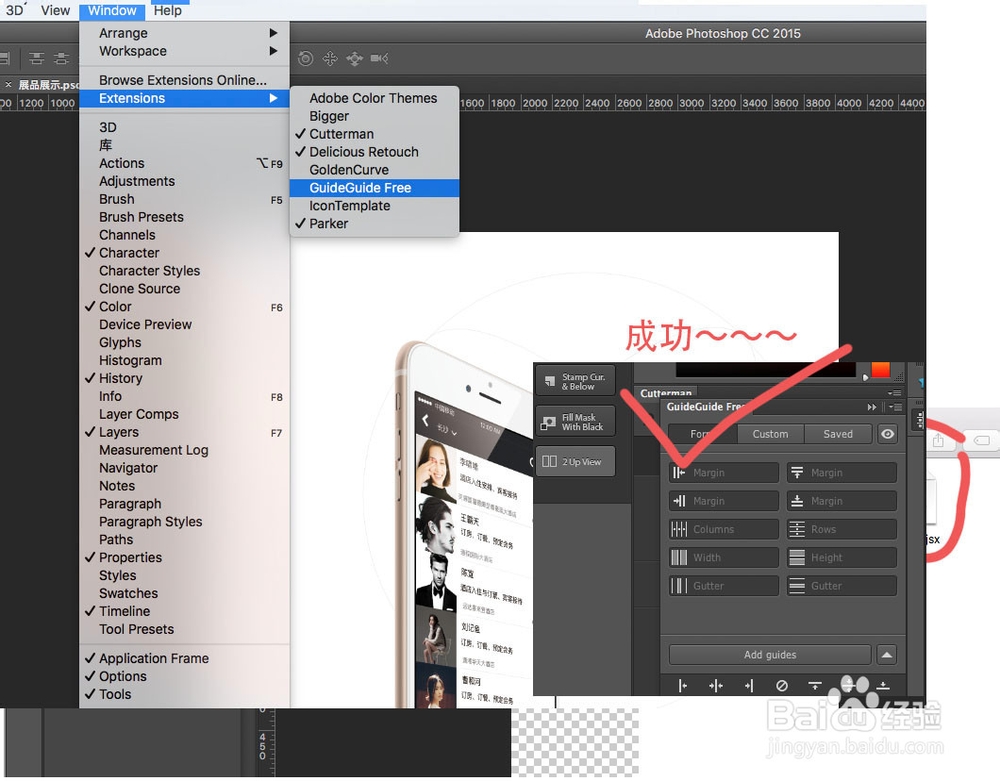The width and height of the screenshot is (1000, 781).
Task: Select the 3D rotate tool in options bar
Action: pos(305,59)
